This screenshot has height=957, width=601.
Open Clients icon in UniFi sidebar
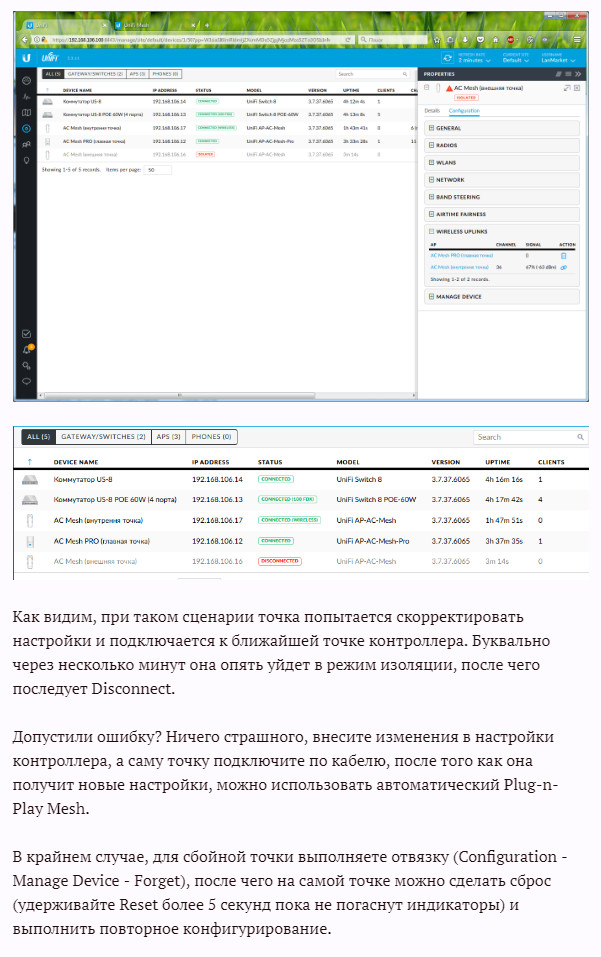pos(26,145)
